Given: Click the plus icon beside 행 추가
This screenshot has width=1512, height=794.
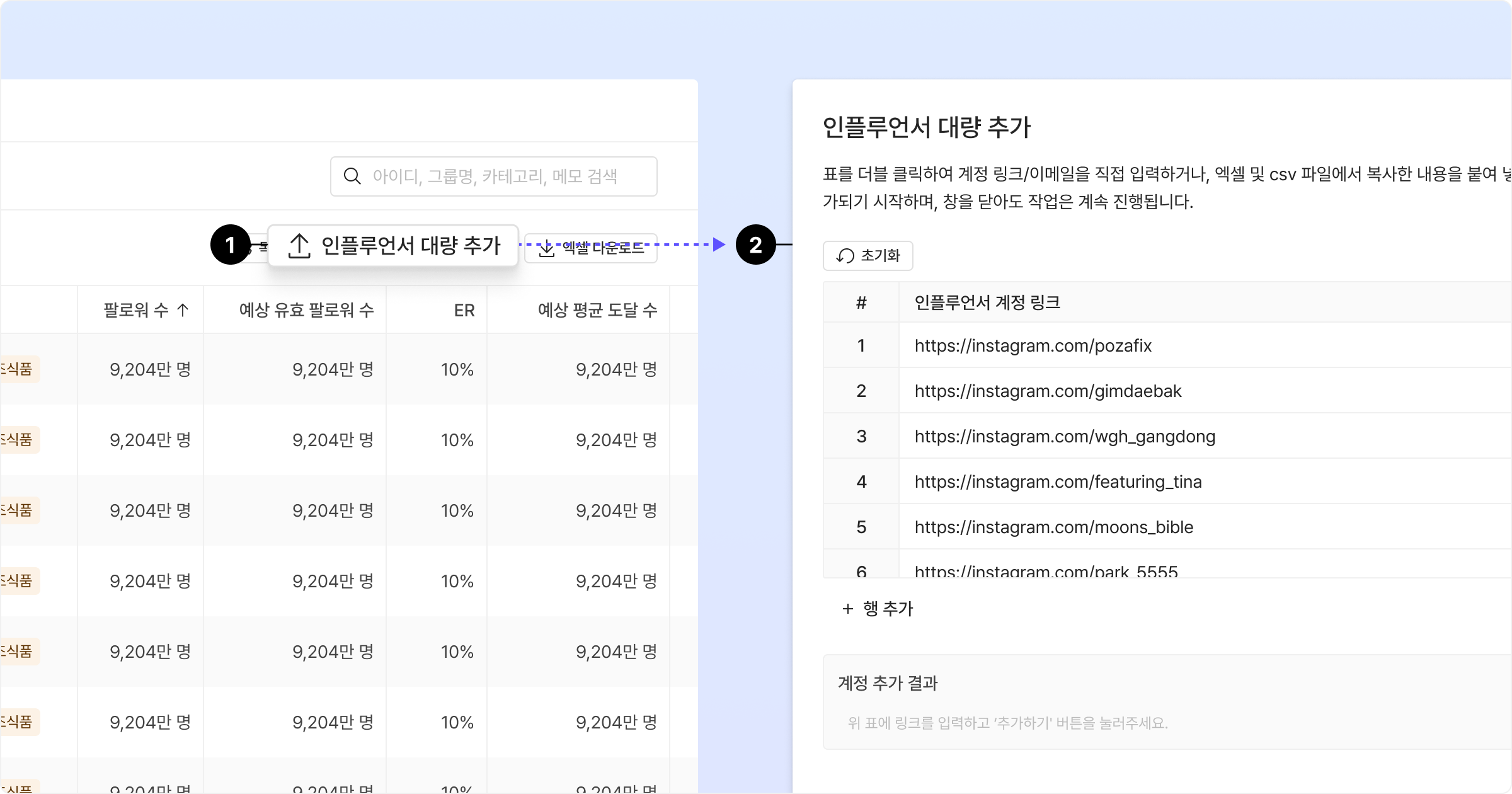Looking at the screenshot, I should pyautogui.click(x=848, y=609).
